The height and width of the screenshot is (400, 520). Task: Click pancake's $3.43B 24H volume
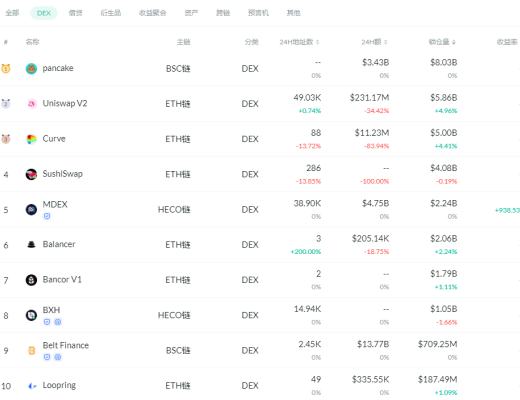point(375,62)
